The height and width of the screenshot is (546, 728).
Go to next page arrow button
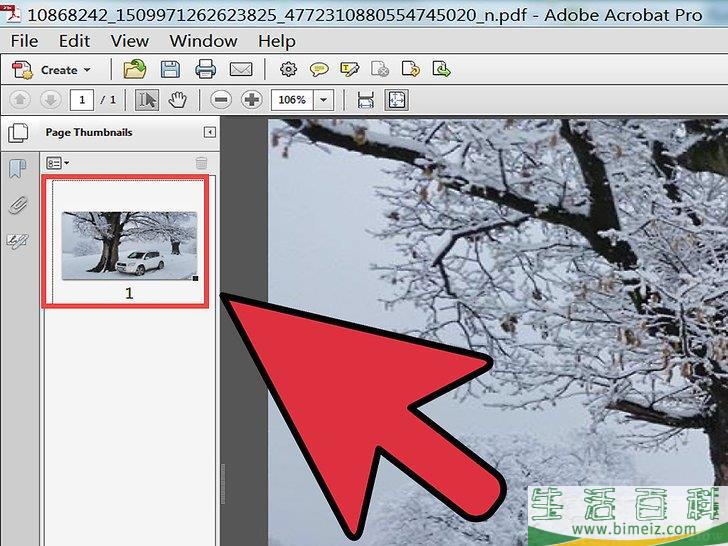(51, 99)
